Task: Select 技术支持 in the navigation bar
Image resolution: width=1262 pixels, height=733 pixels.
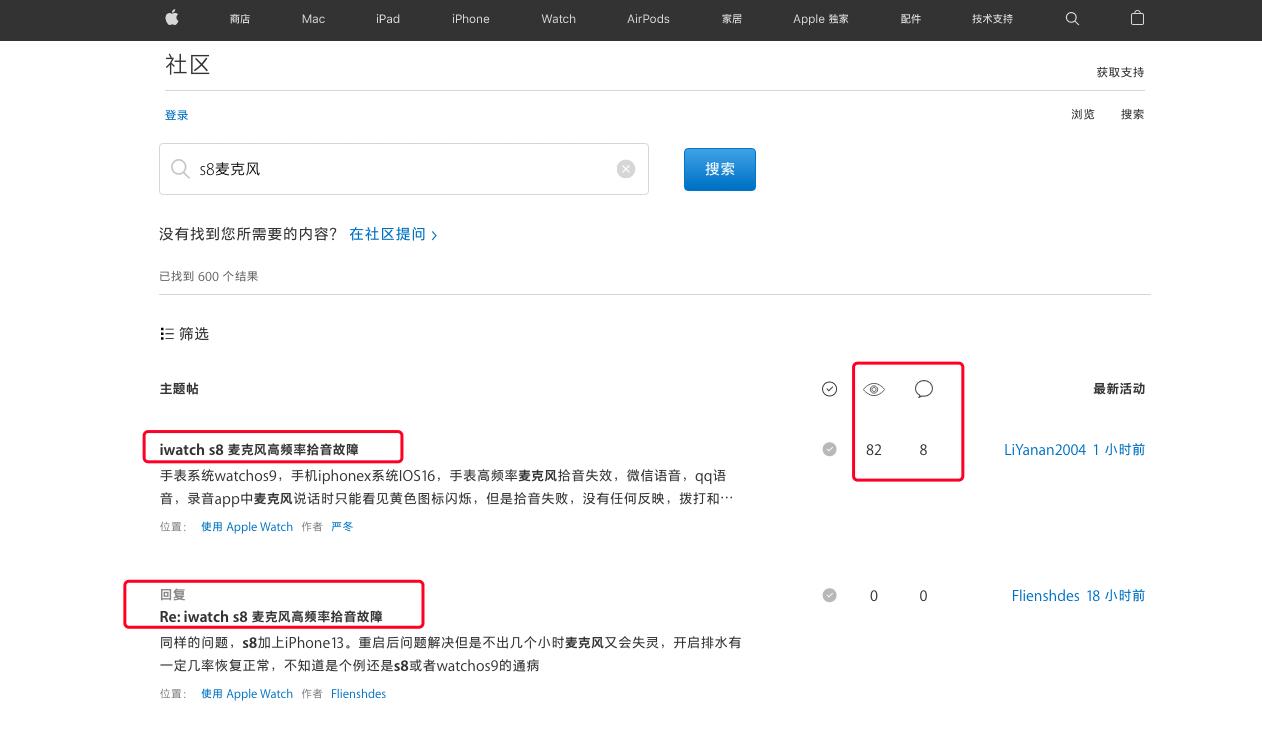Action: pos(991,19)
